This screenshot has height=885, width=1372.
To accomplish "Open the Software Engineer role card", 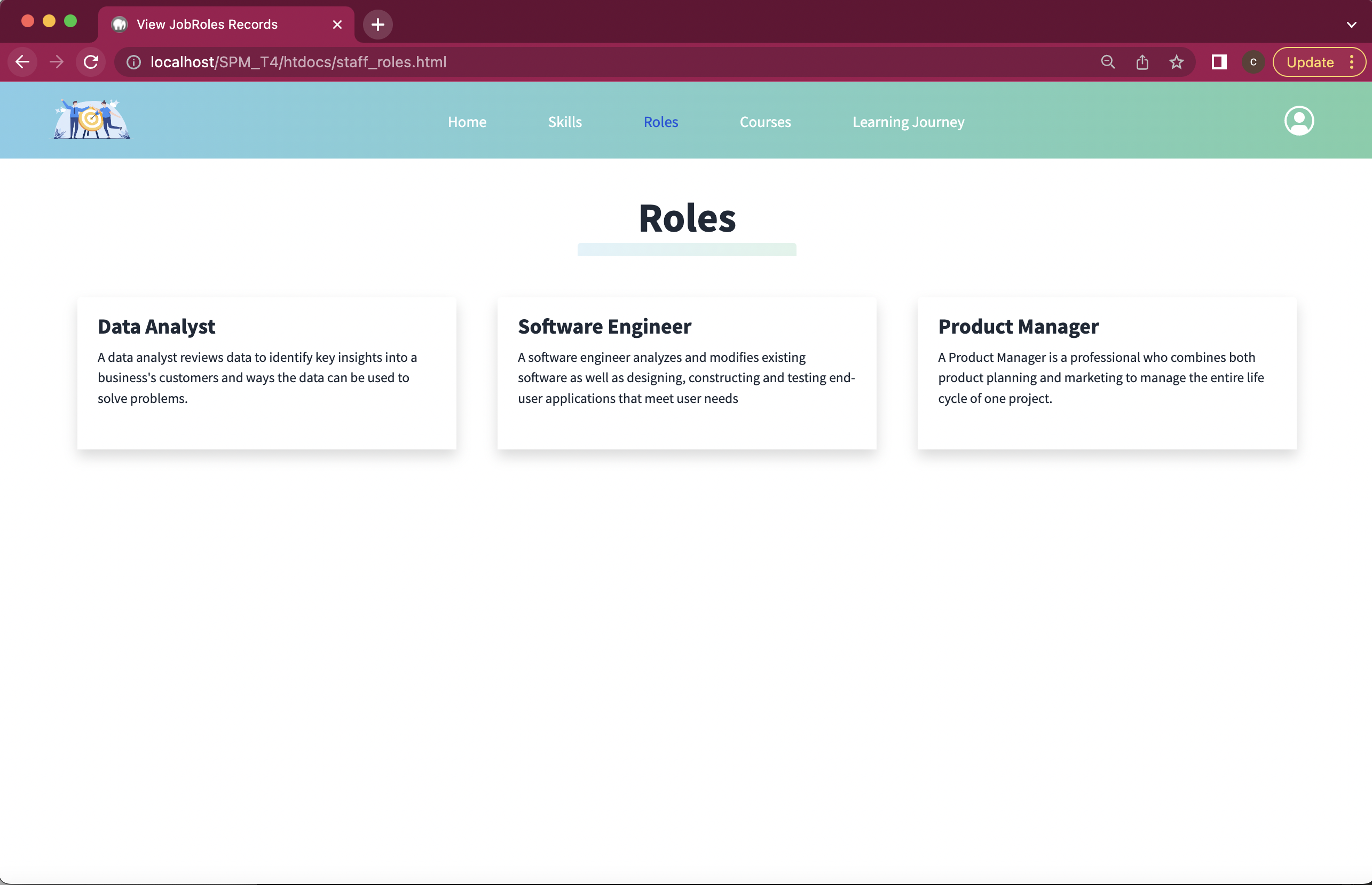I will coord(687,373).
